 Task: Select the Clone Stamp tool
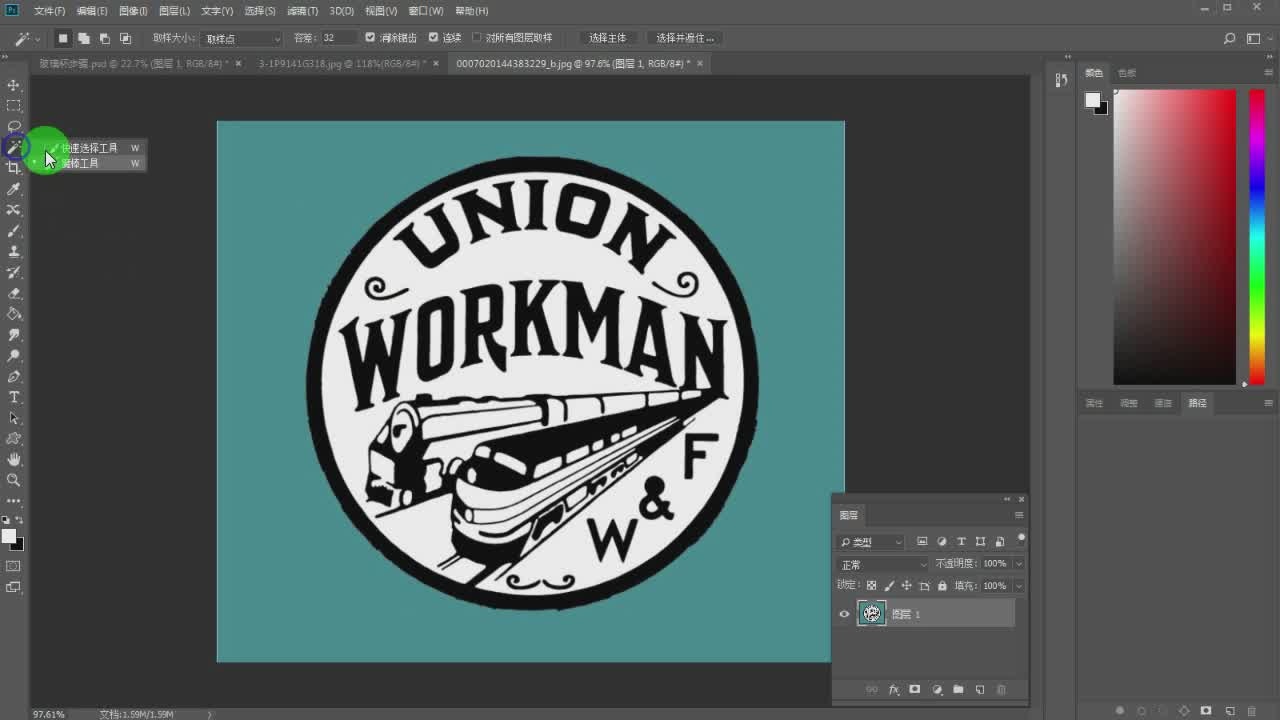tap(14, 252)
